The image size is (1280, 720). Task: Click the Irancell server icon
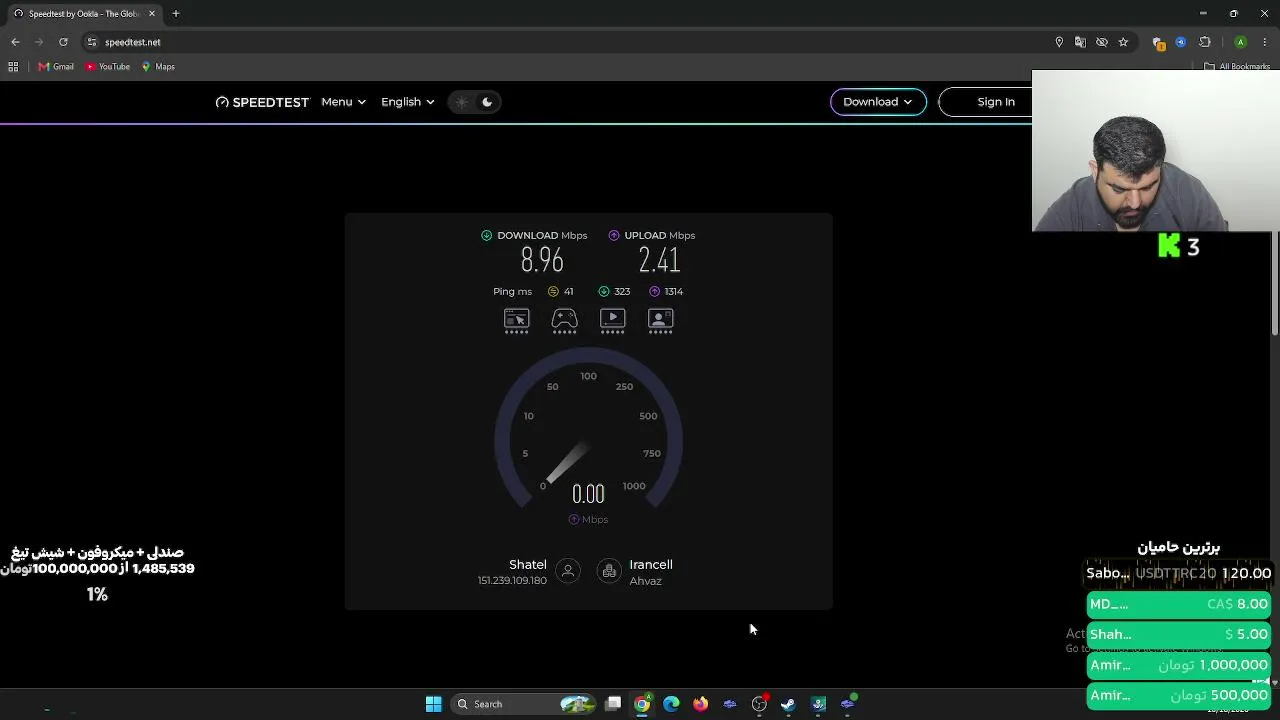[608, 571]
